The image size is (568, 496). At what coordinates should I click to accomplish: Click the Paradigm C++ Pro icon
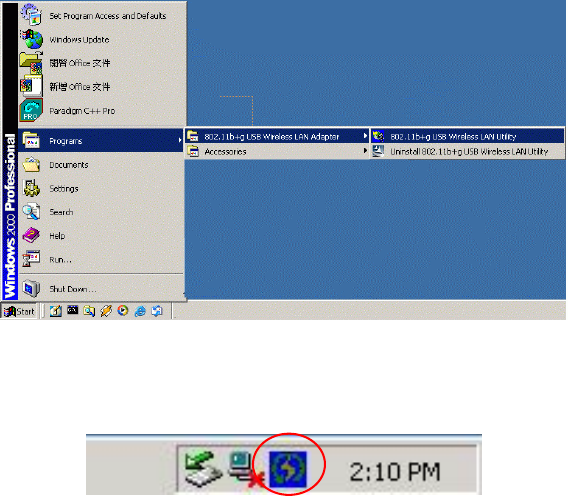pos(31,110)
